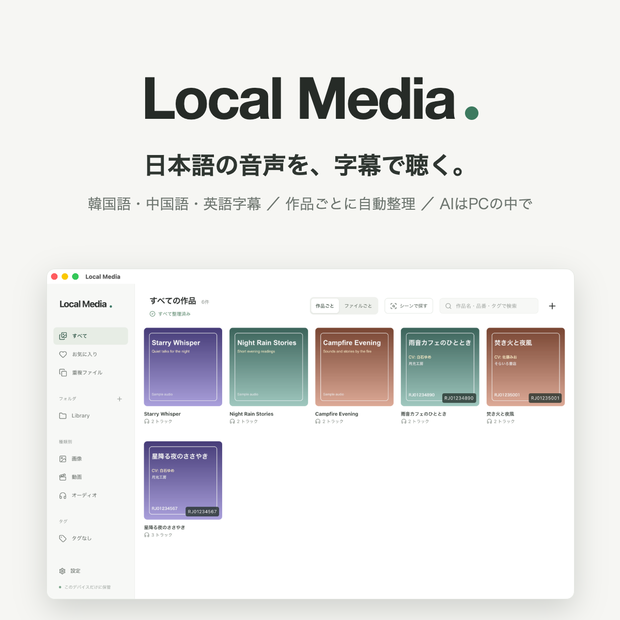Switch to the 作品ごと view tab
620x620 pixels.
[325, 306]
